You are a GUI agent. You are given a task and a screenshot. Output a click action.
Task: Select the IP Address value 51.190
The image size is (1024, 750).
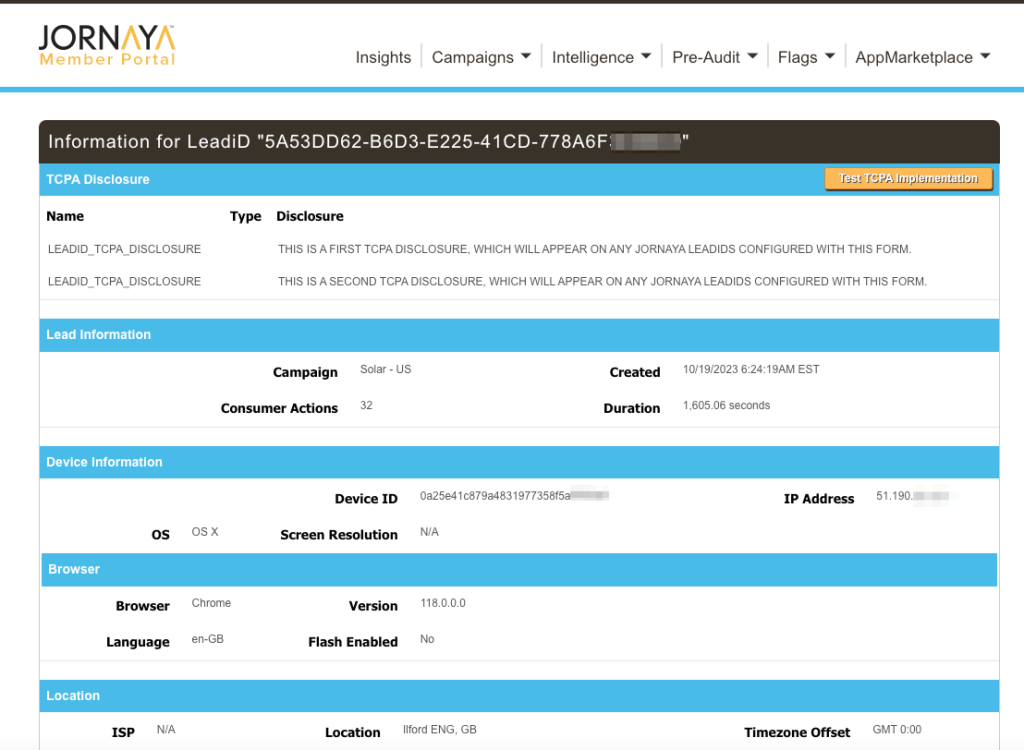coord(912,496)
